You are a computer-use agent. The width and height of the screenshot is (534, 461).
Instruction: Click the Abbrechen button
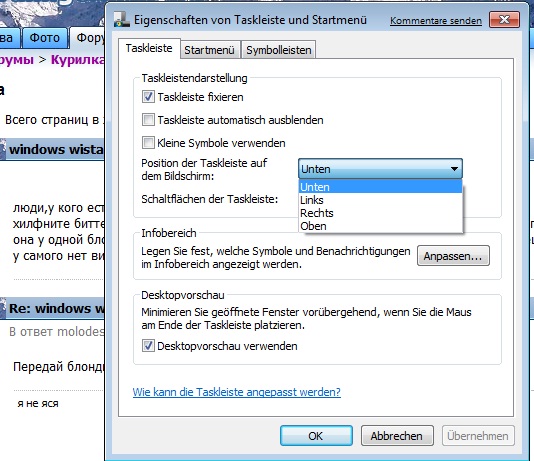pos(397,435)
